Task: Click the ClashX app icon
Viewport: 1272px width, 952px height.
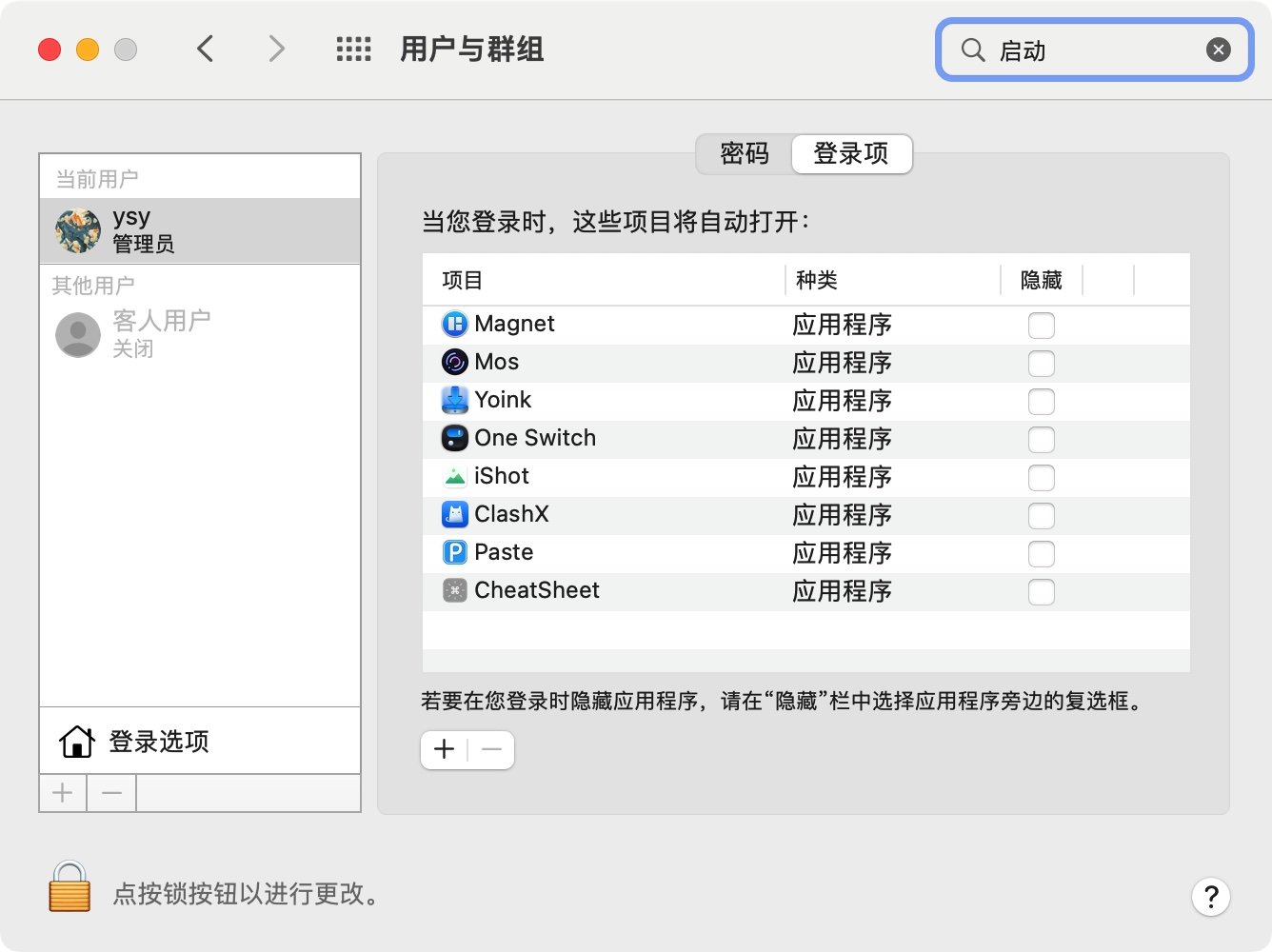Action: [x=455, y=515]
